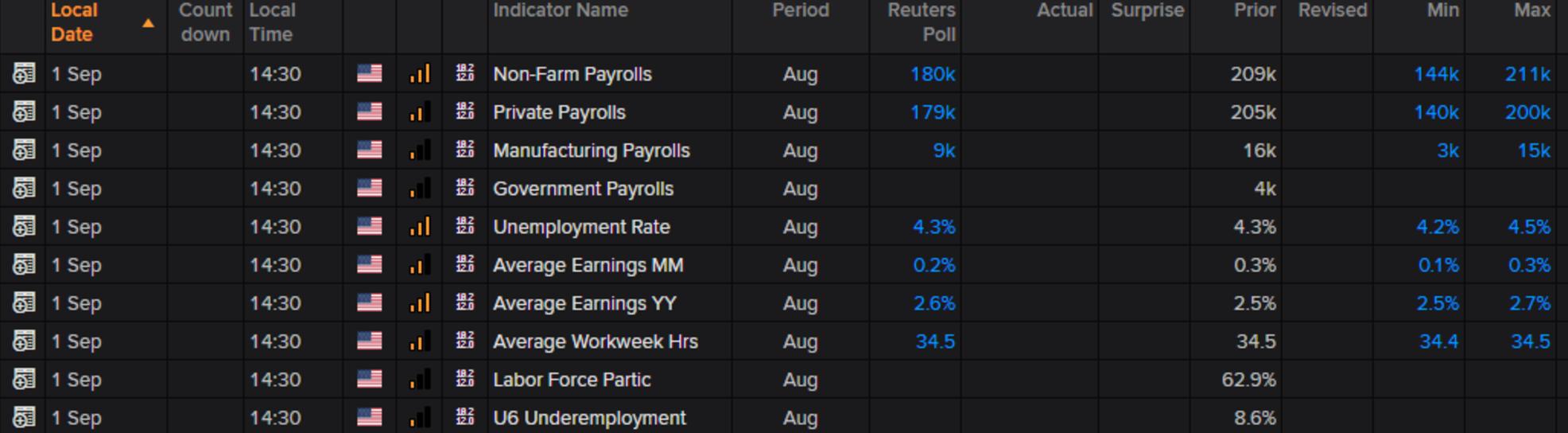The width and height of the screenshot is (1568, 433).
Task: Click numeric data icon for U6 Underemployment
Action: click(465, 417)
